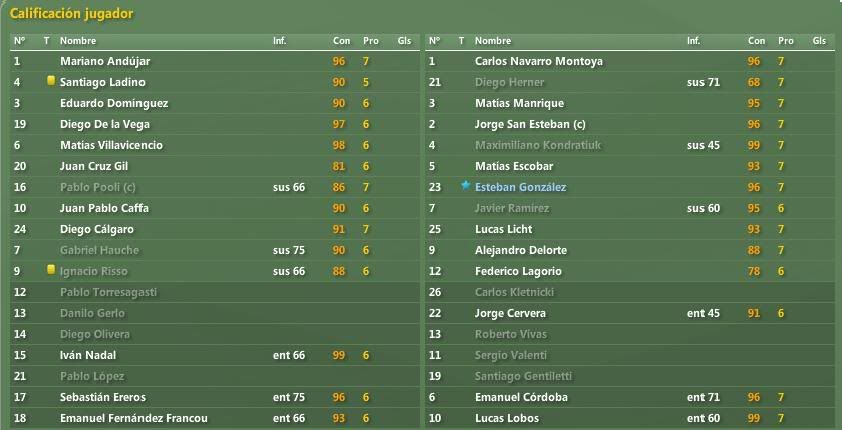Open Maximiliano Kondratiuk's player entry
Screen dimensions: 842x430
coord(538,145)
